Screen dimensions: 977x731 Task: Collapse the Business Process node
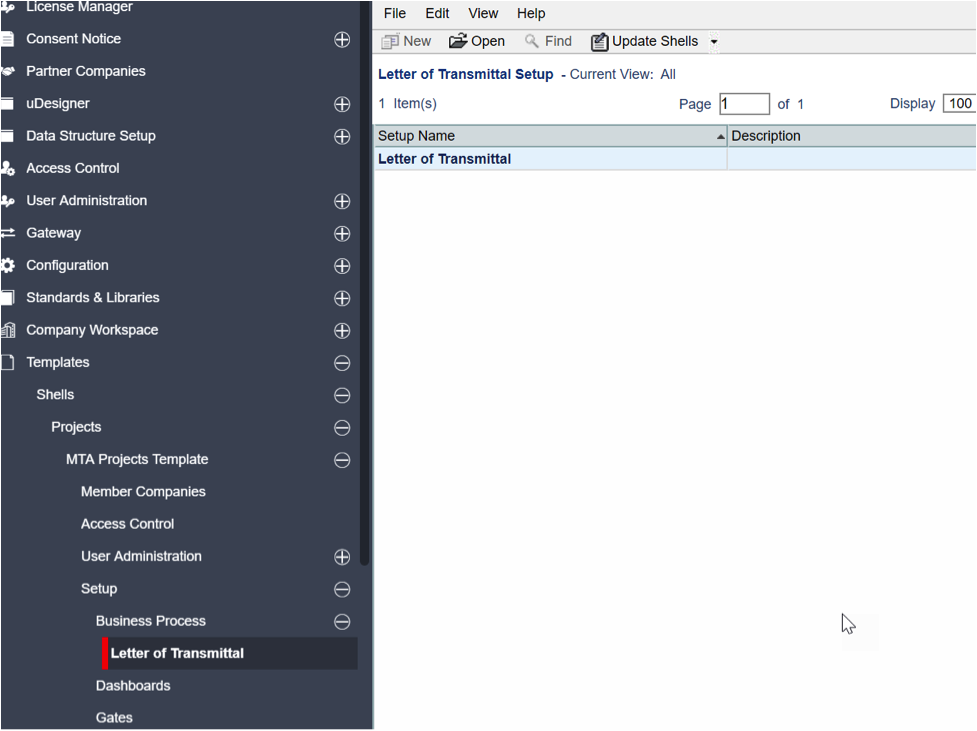(342, 622)
